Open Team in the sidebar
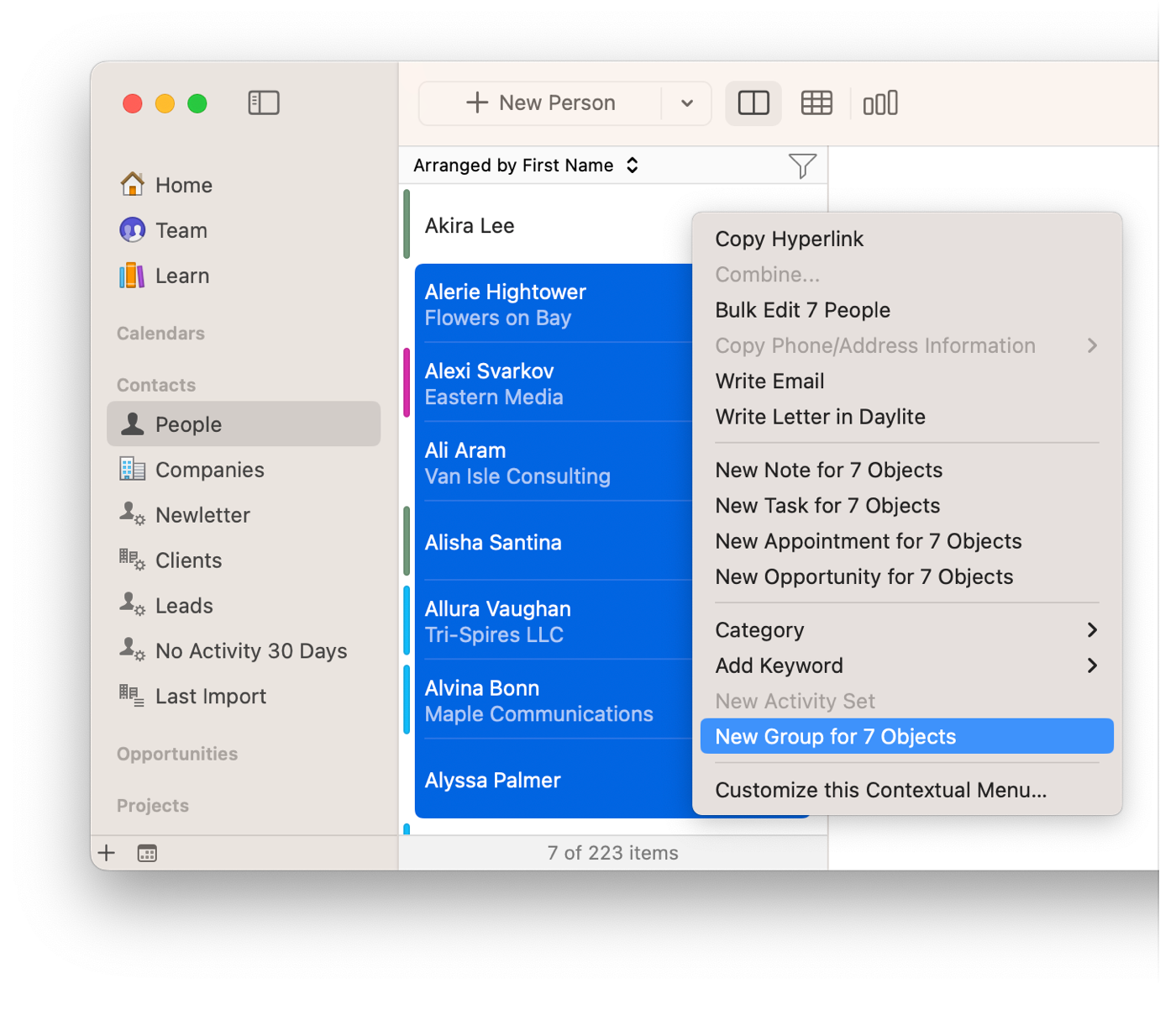 click(x=181, y=230)
